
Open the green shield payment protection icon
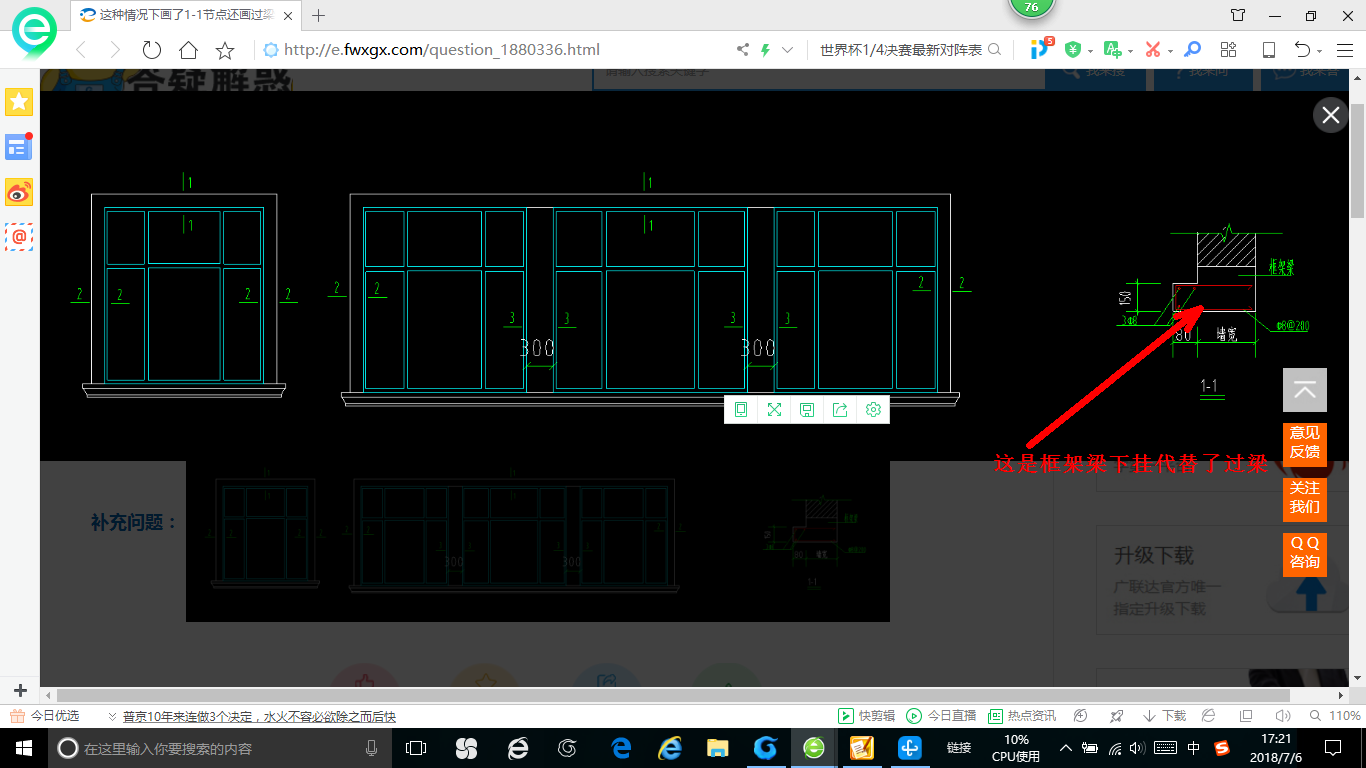(x=1073, y=50)
